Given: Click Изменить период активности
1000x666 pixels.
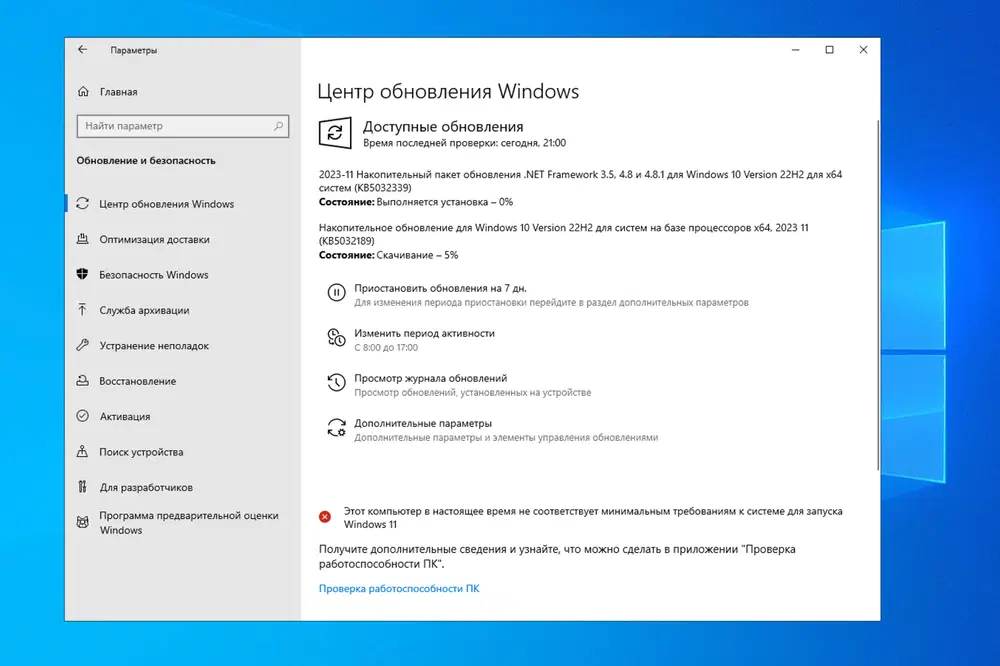Looking at the screenshot, I should [x=424, y=333].
